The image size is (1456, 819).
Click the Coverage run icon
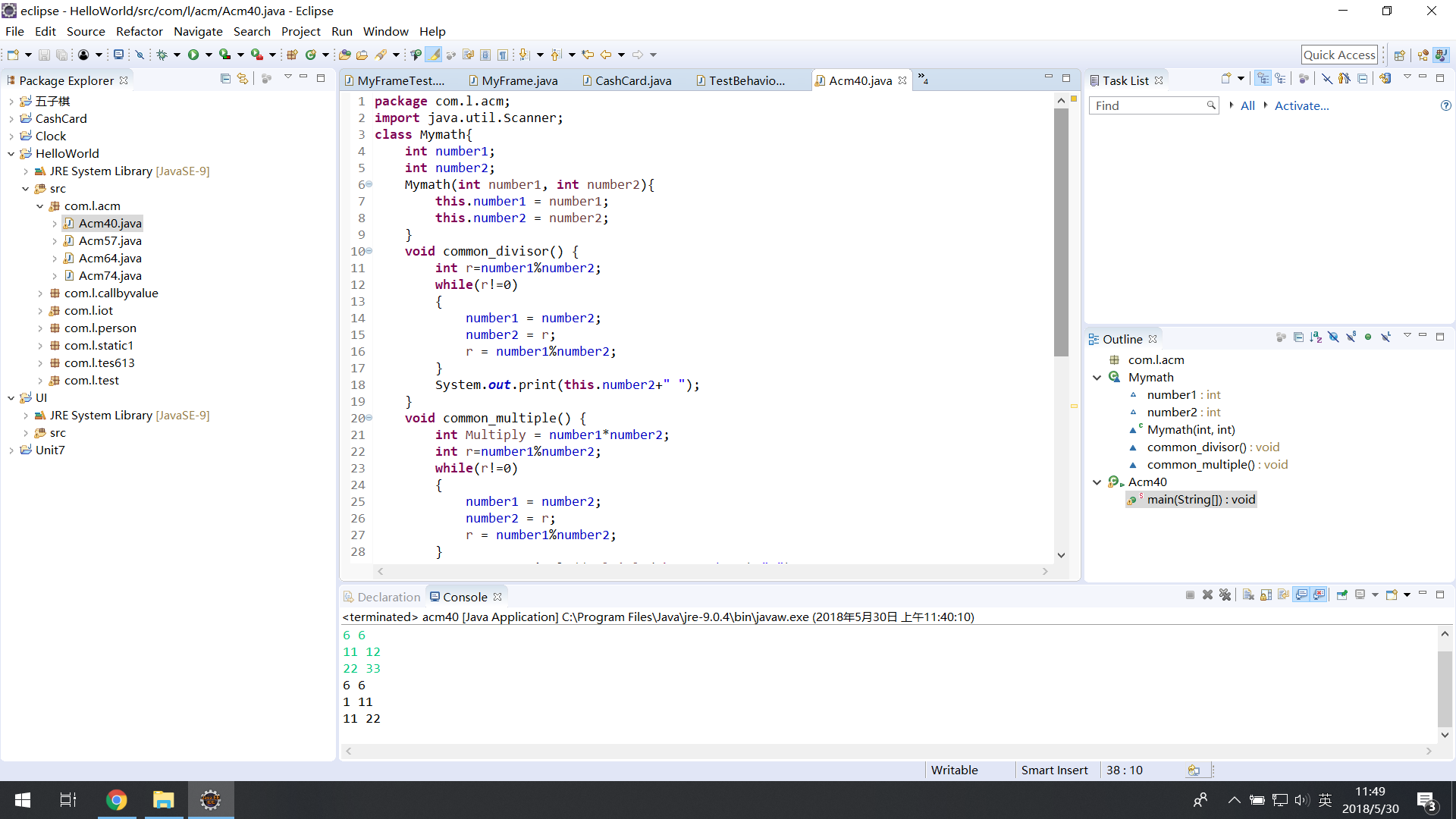225,55
